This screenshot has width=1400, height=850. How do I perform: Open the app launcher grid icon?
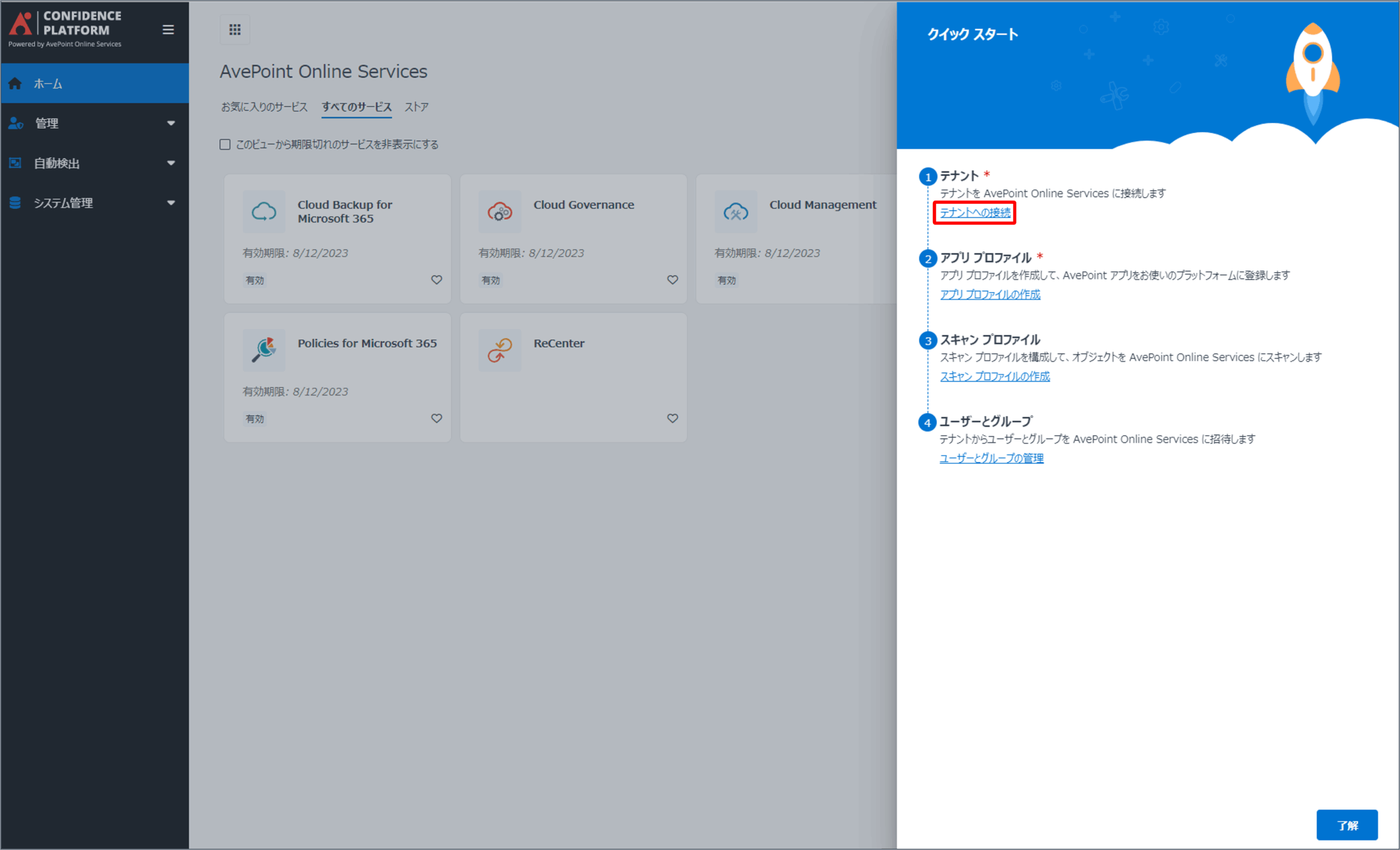[235, 30]
